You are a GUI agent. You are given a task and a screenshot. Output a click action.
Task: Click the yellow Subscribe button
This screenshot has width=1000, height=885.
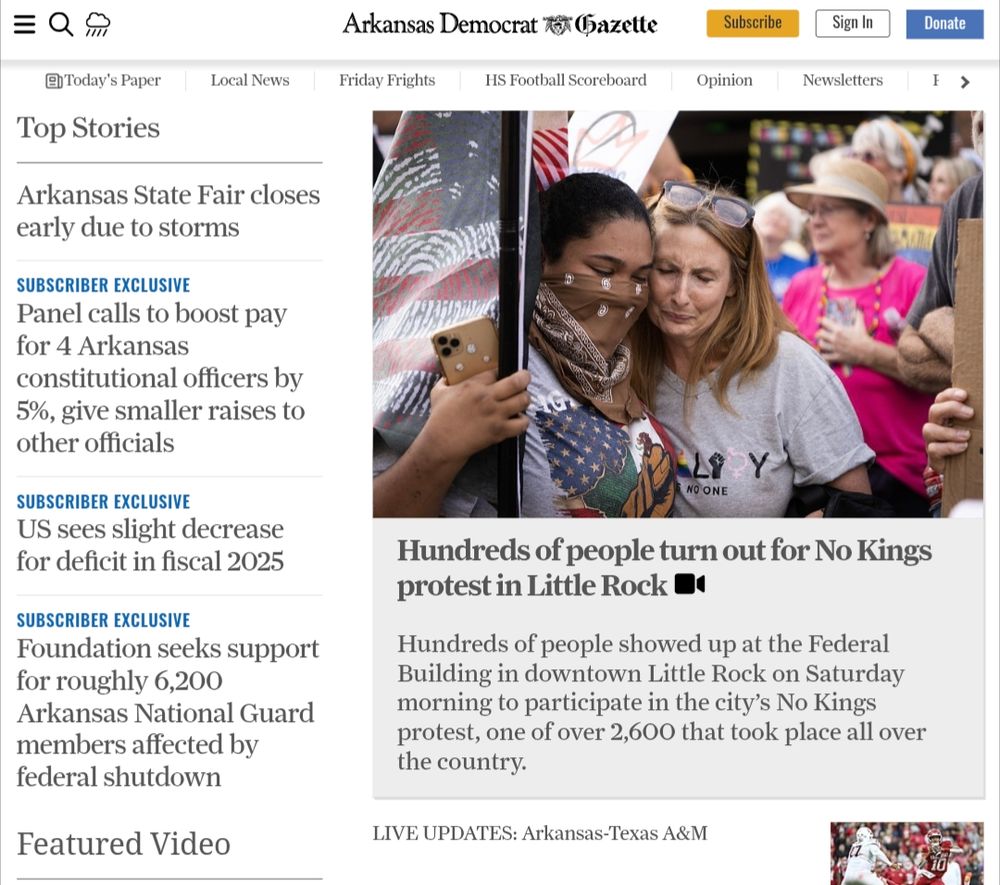coord(753,23)
